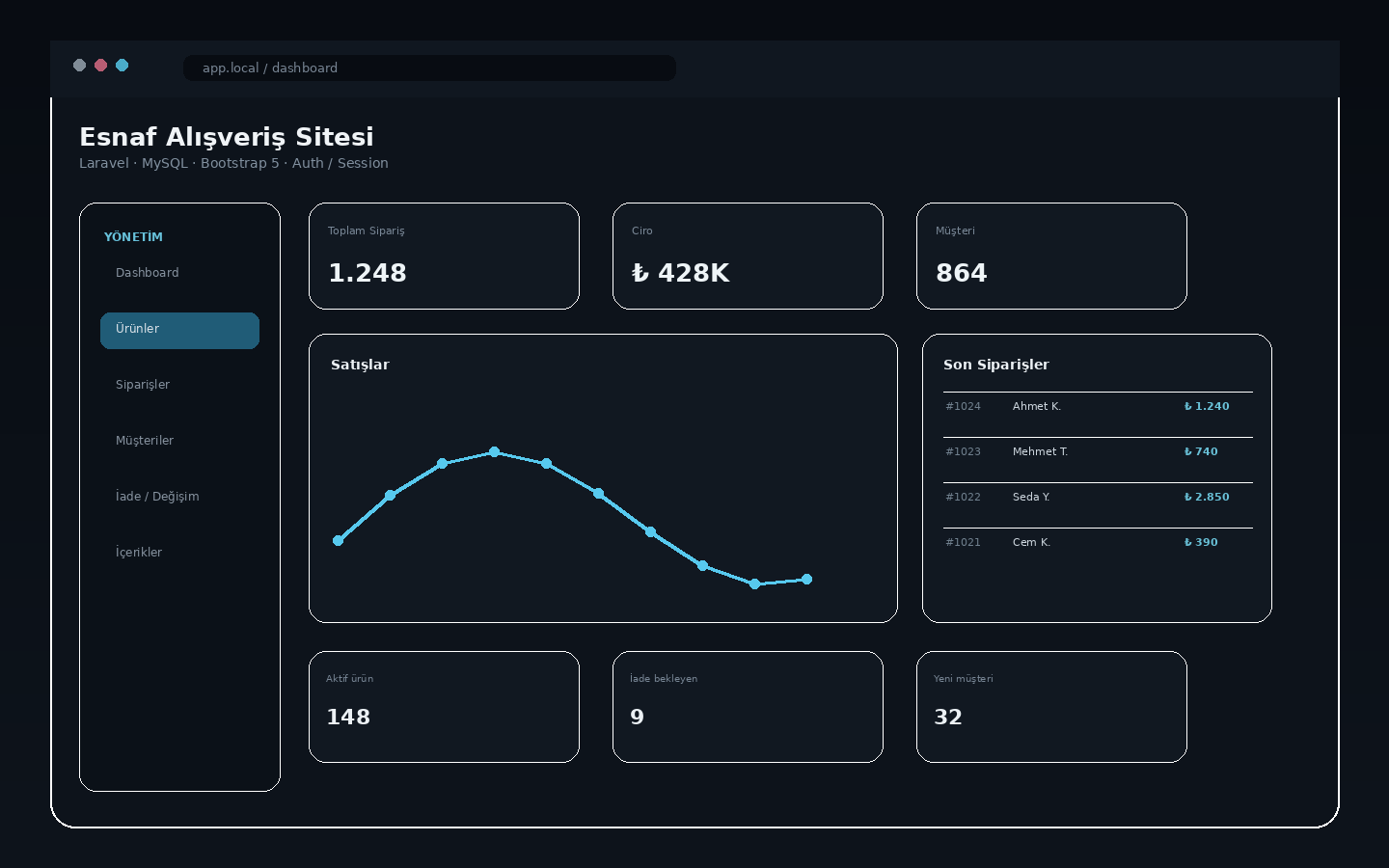Click the ₺ 1.240 order amount
This screenshot has height=868, width=1389.
point(1207,407)
